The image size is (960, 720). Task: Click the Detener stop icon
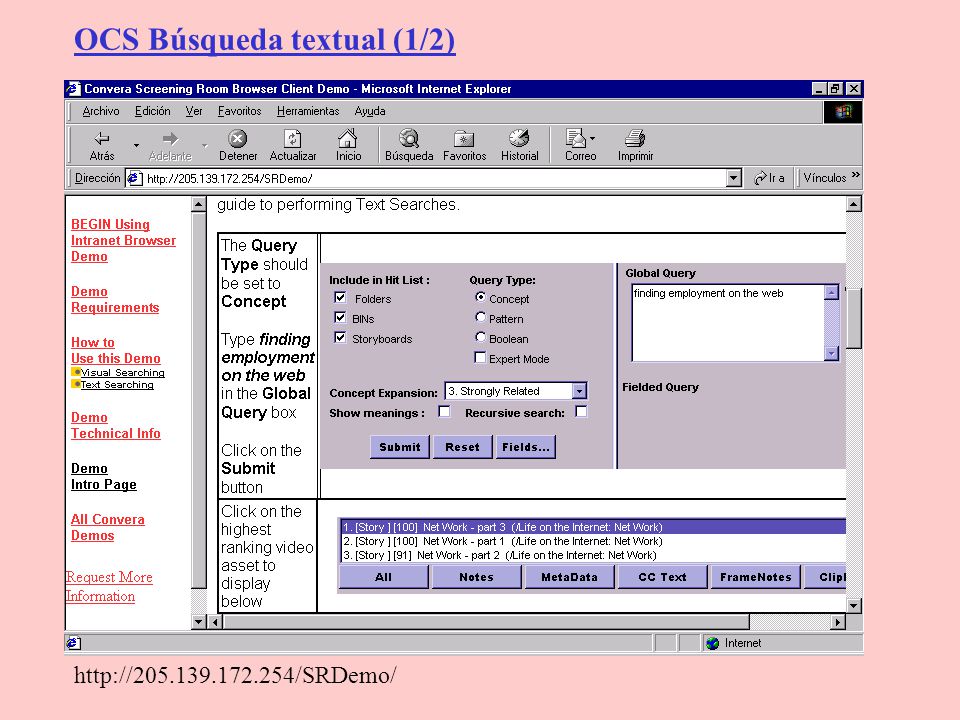(238, 138)
